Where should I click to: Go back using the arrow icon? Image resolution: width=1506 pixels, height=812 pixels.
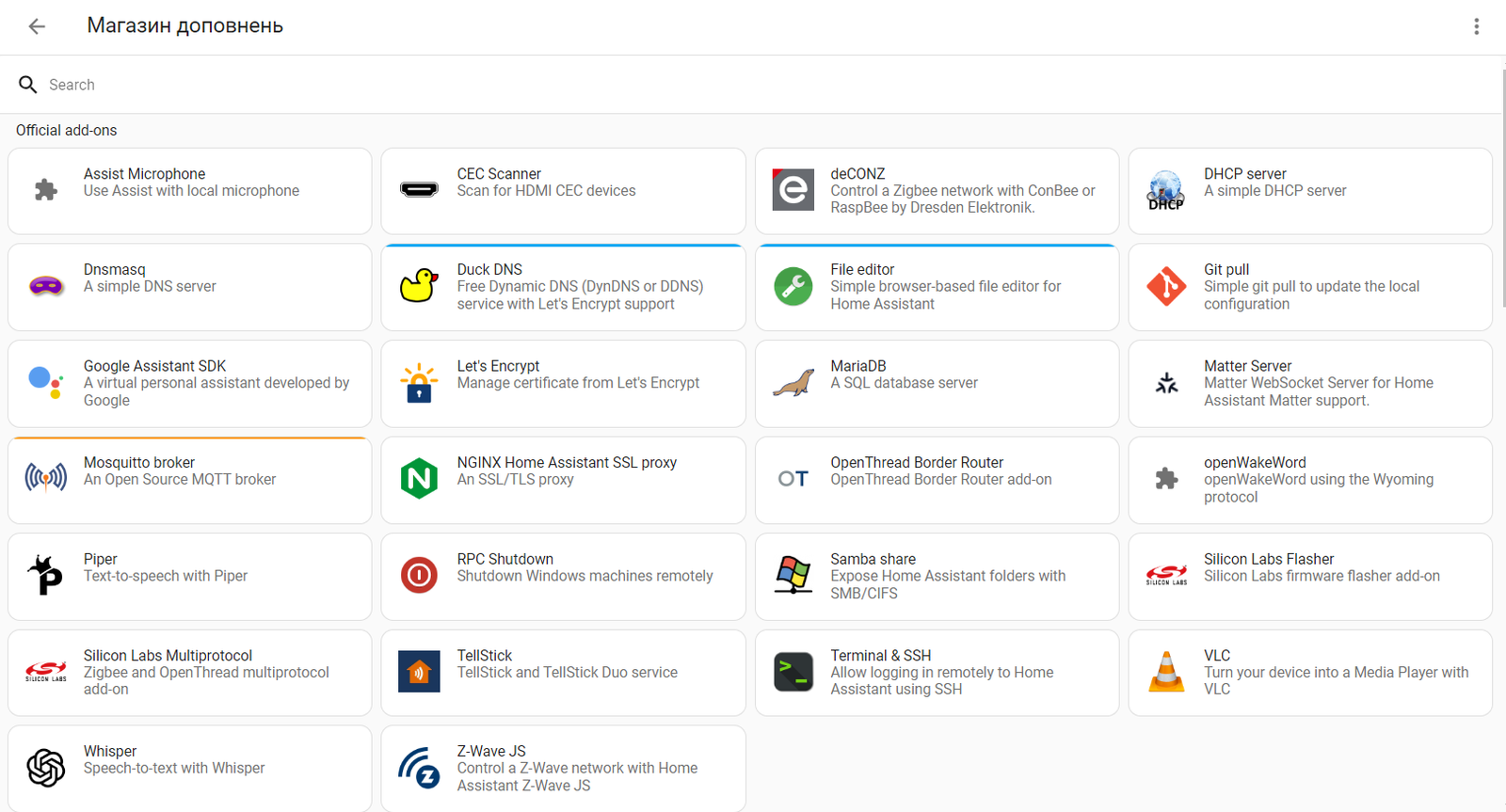37,26
